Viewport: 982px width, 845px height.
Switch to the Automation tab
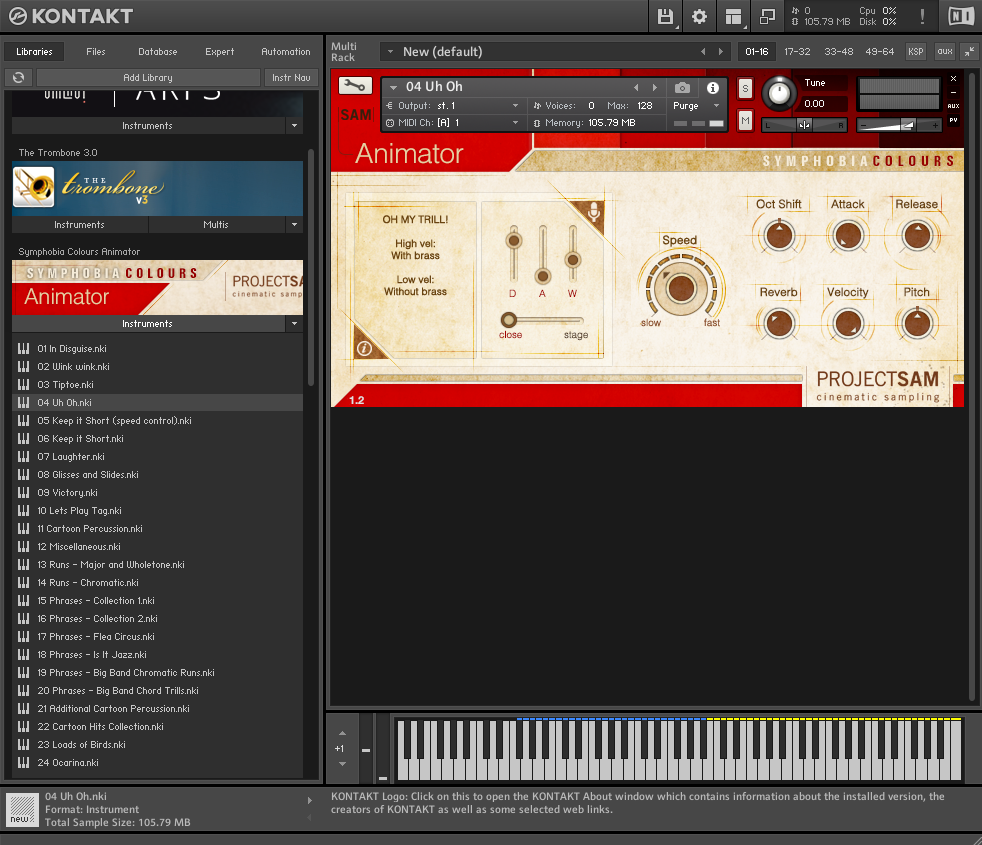286,51
